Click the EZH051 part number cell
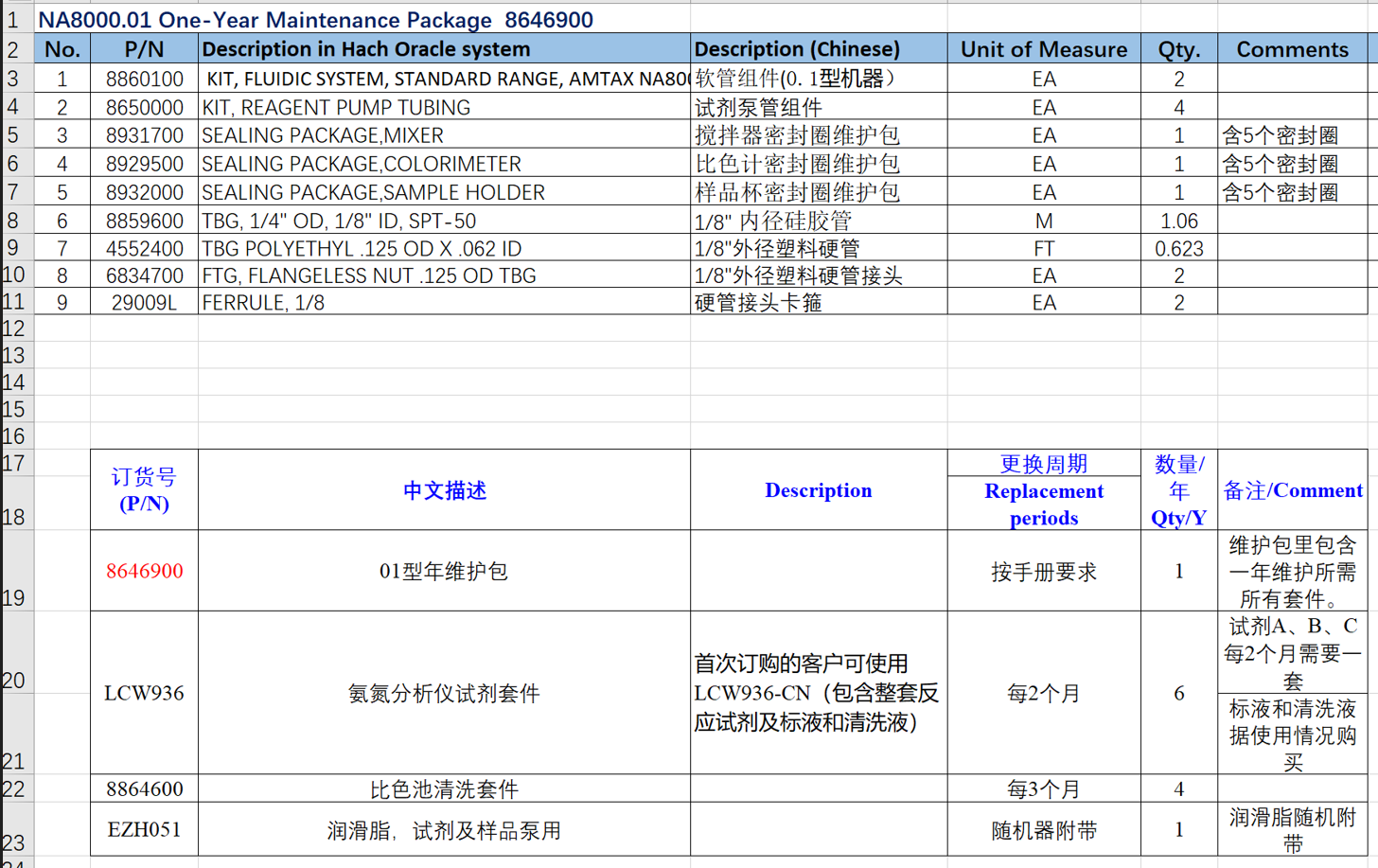This screenshot has height=868, width=1378. [x=144, y=830]
